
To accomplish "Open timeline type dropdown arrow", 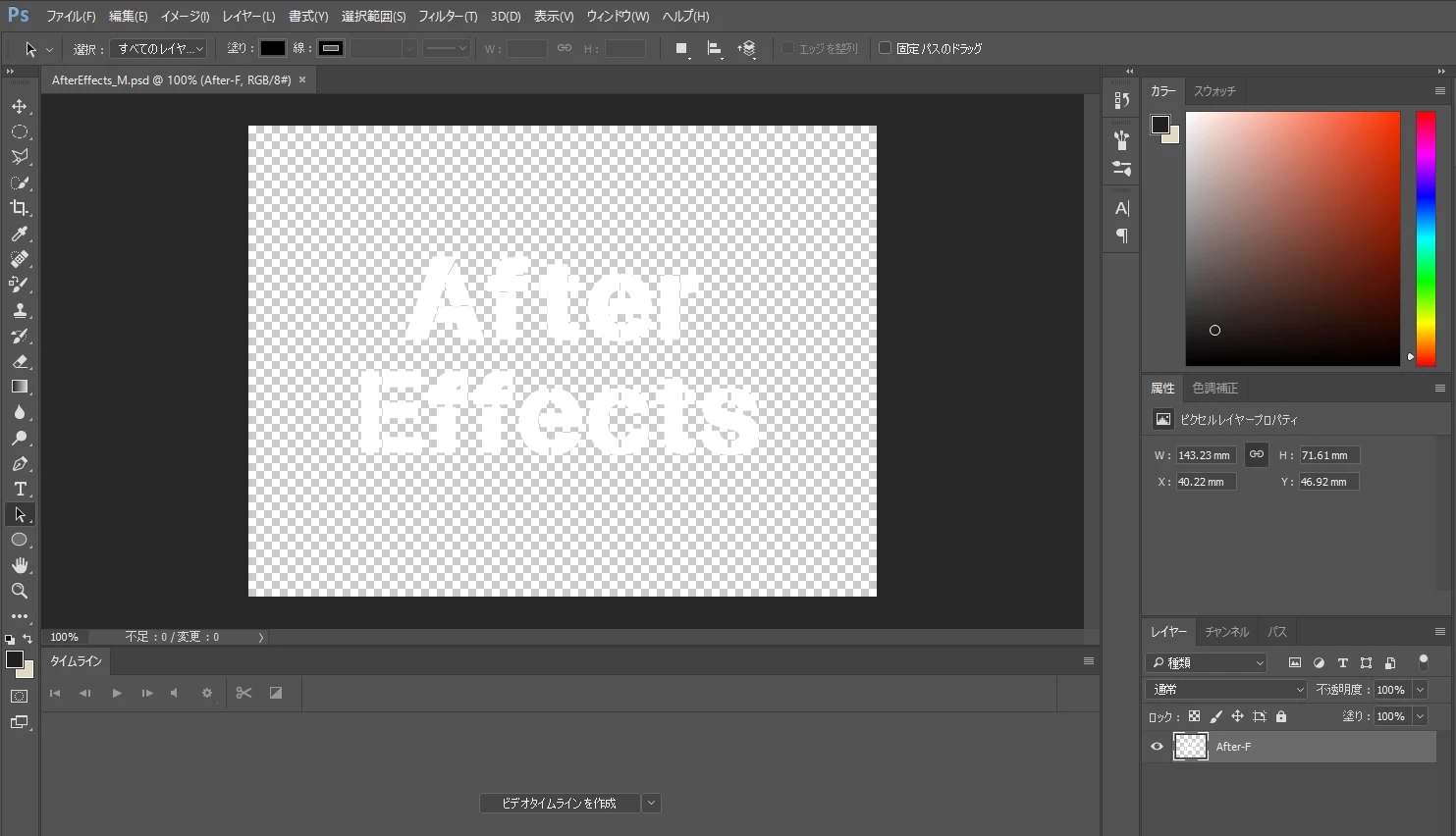I will pyautogui.click(x=651, y=803).
